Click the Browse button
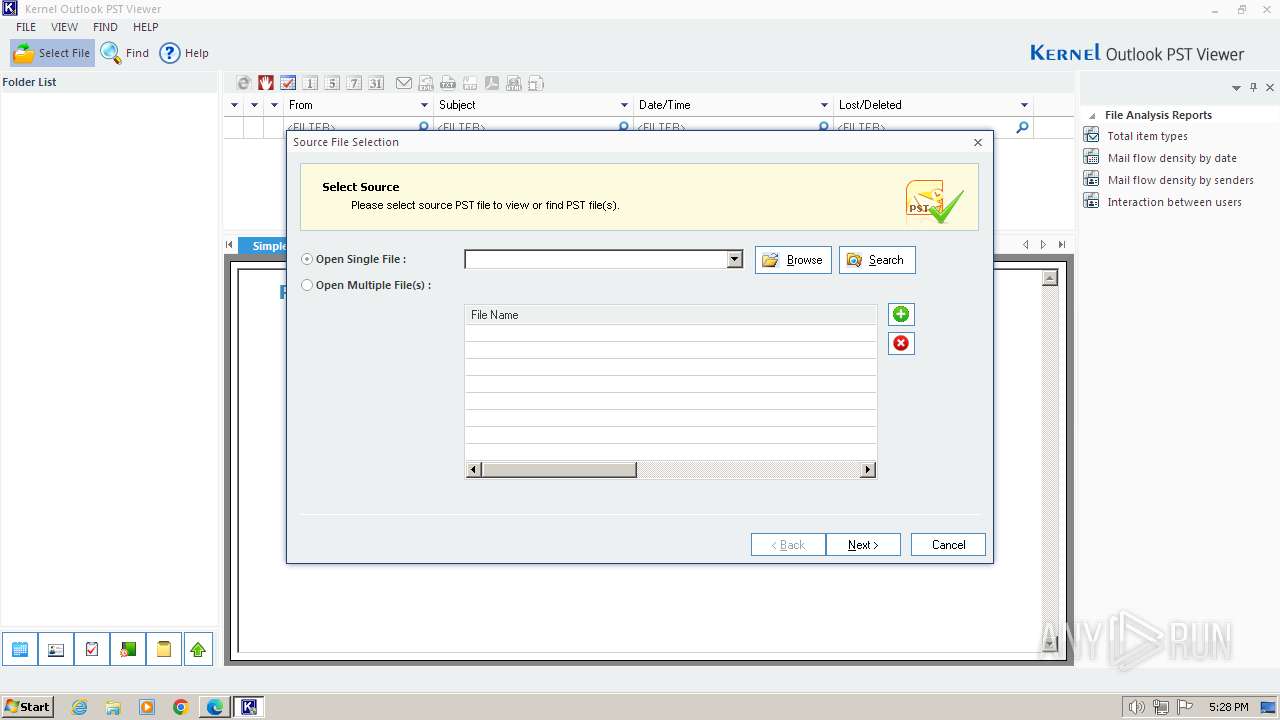The image size is (1280, 720). pyautogui.click(x=793, y=260)
